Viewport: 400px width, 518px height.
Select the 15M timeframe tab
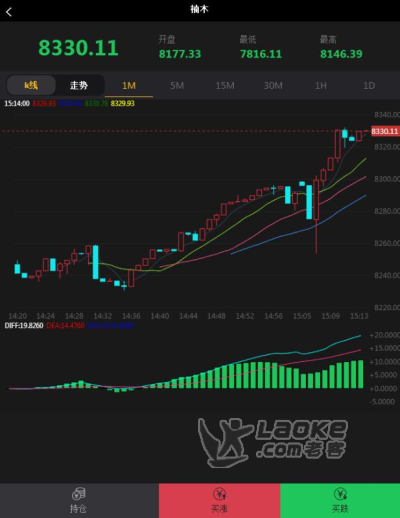(x=225, y=86)
